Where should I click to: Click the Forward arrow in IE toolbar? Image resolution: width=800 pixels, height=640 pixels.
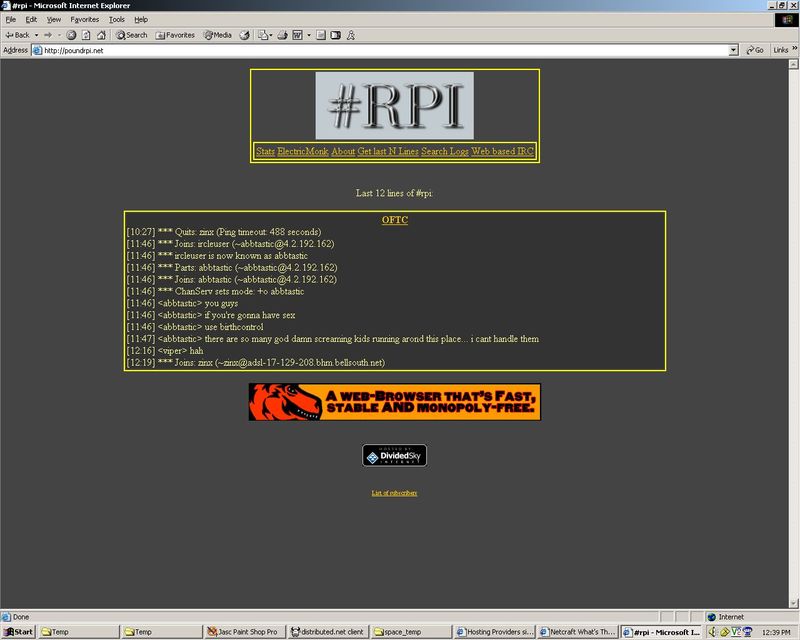pos(48,35)
